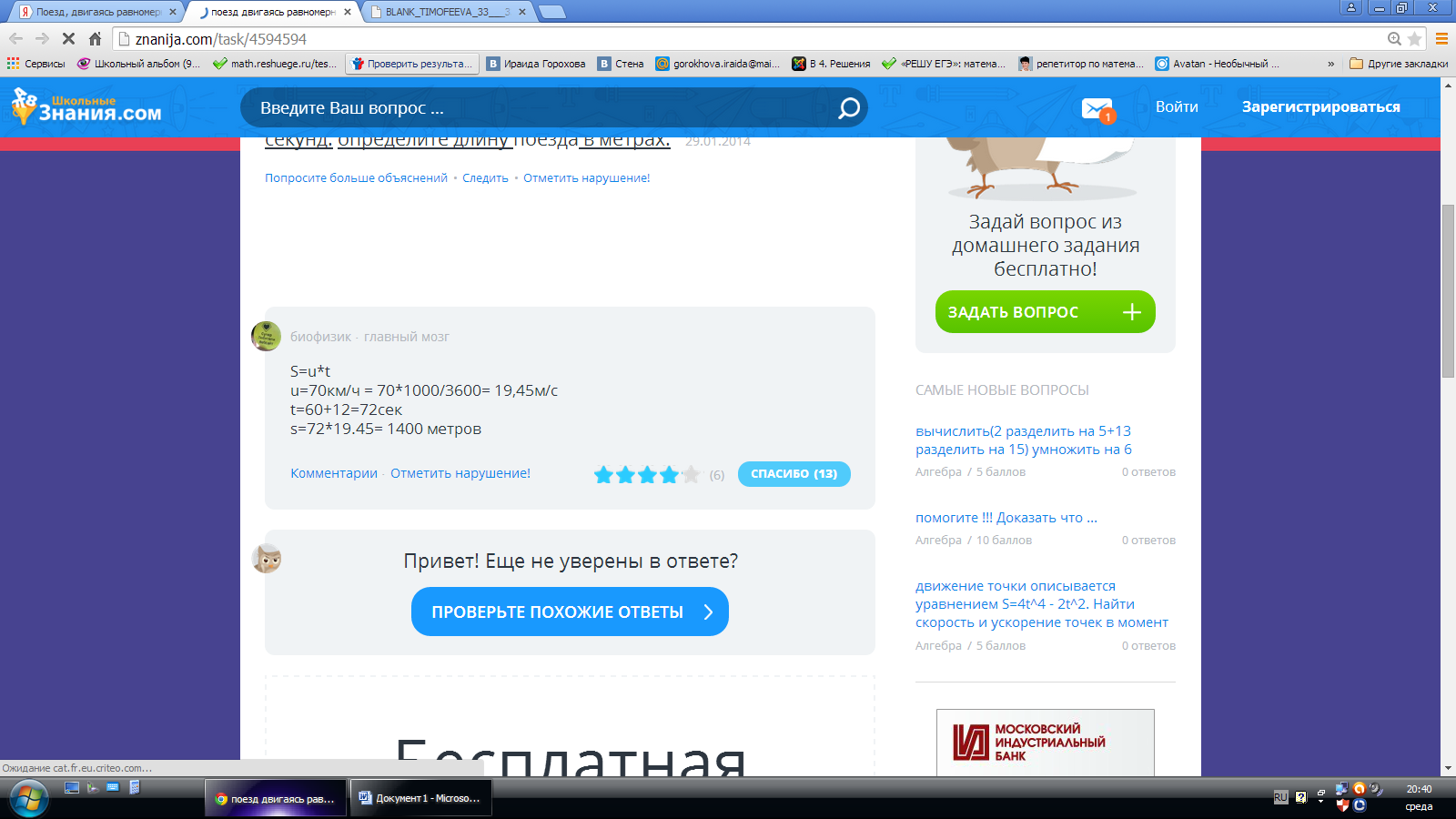
Task: Close the first Поезд, двигаясь tab
Action: coord(173,12)
